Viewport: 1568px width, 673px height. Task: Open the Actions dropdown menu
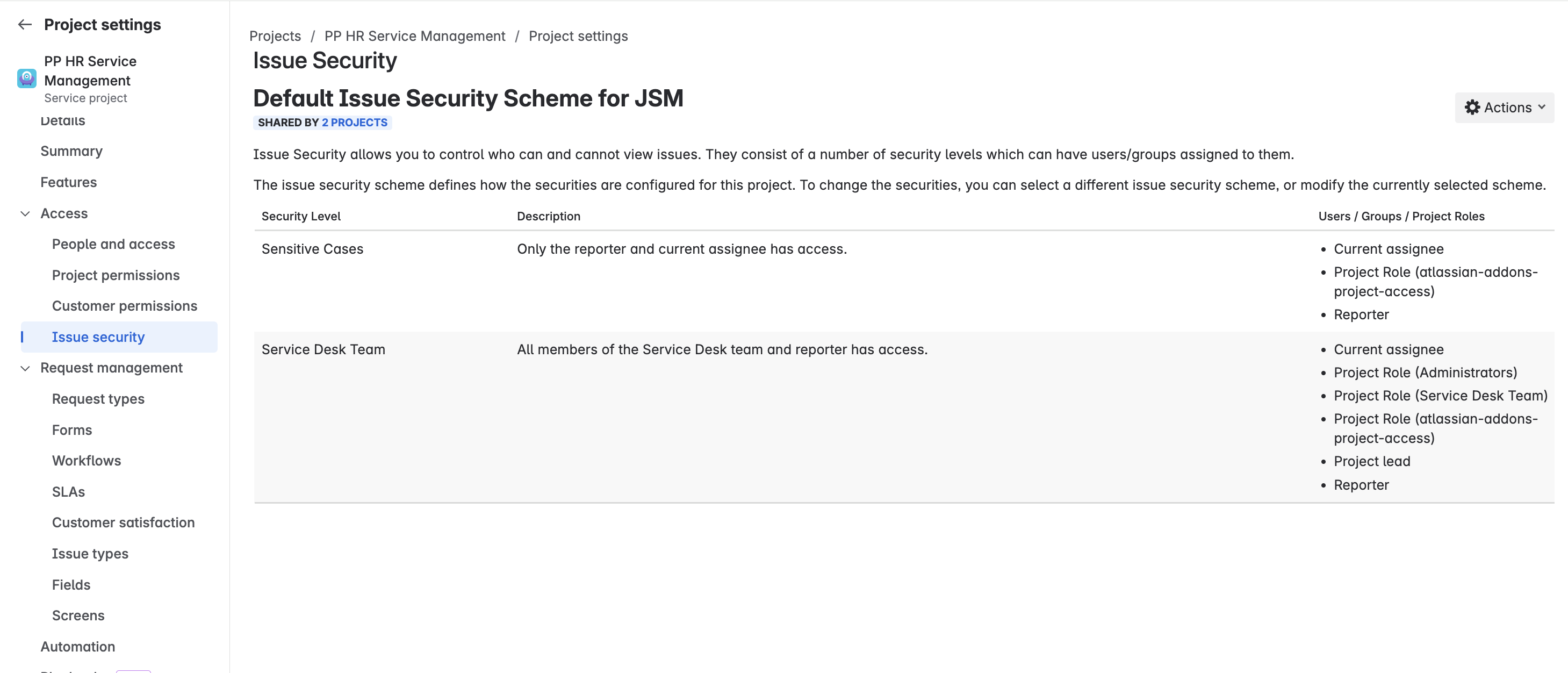click(x=1504, y=107)
